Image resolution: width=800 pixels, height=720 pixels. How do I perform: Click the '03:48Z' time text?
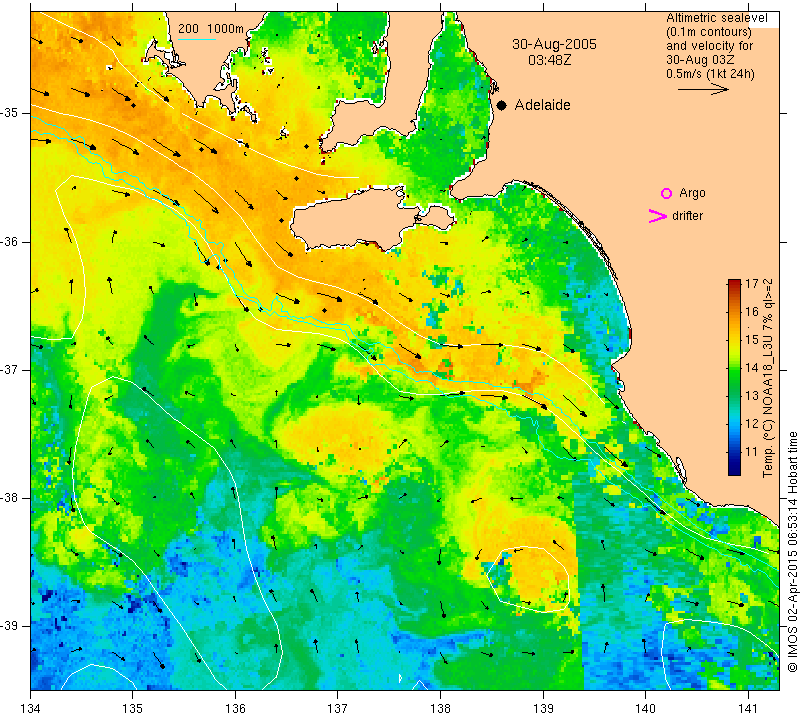pyautogui.click(x=549, y=60)
